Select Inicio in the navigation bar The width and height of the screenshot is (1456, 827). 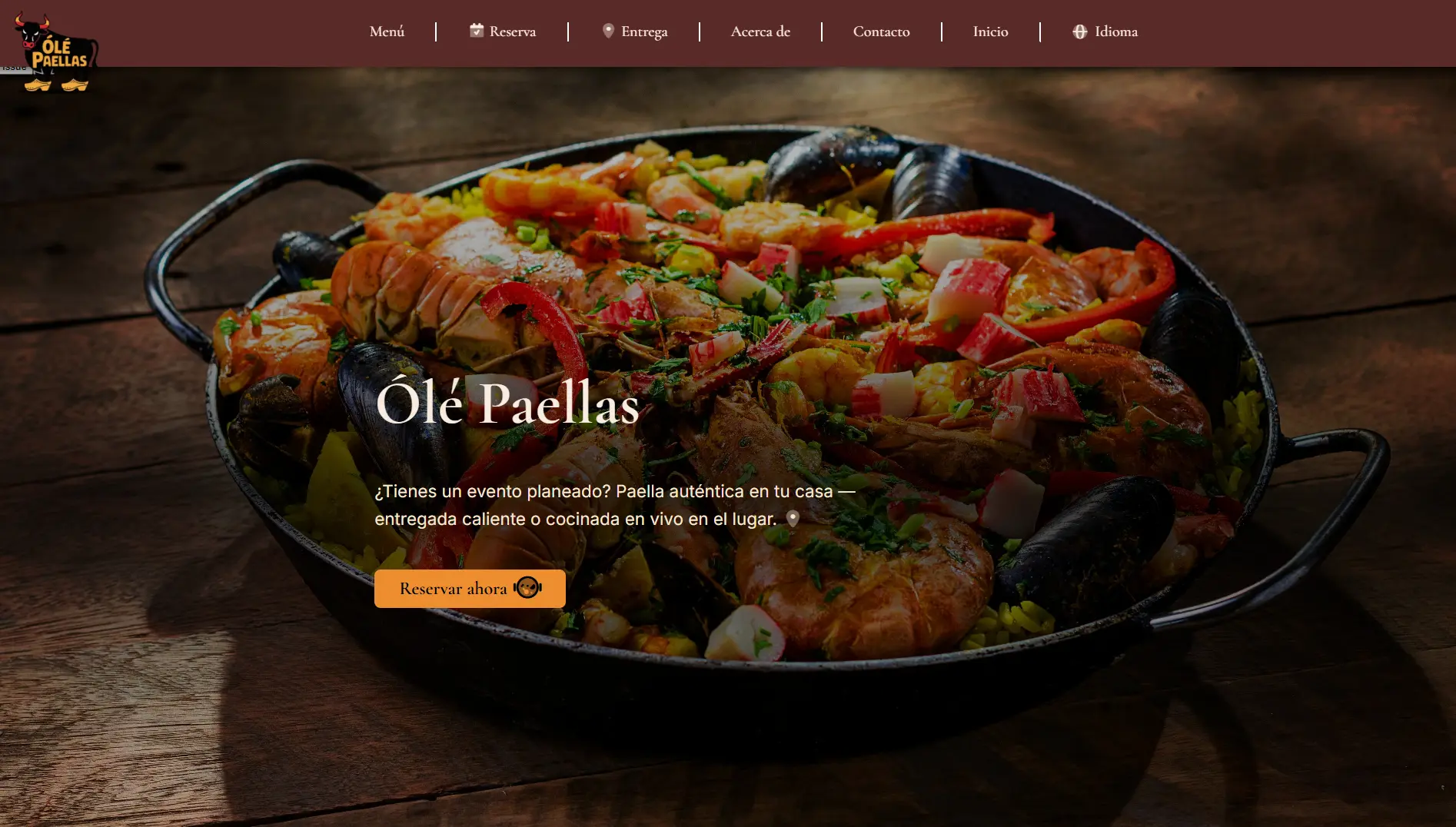[990, 32]
